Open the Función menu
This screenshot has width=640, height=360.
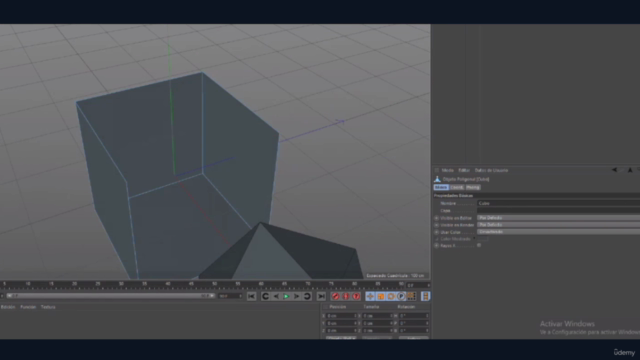click(28, 307)
